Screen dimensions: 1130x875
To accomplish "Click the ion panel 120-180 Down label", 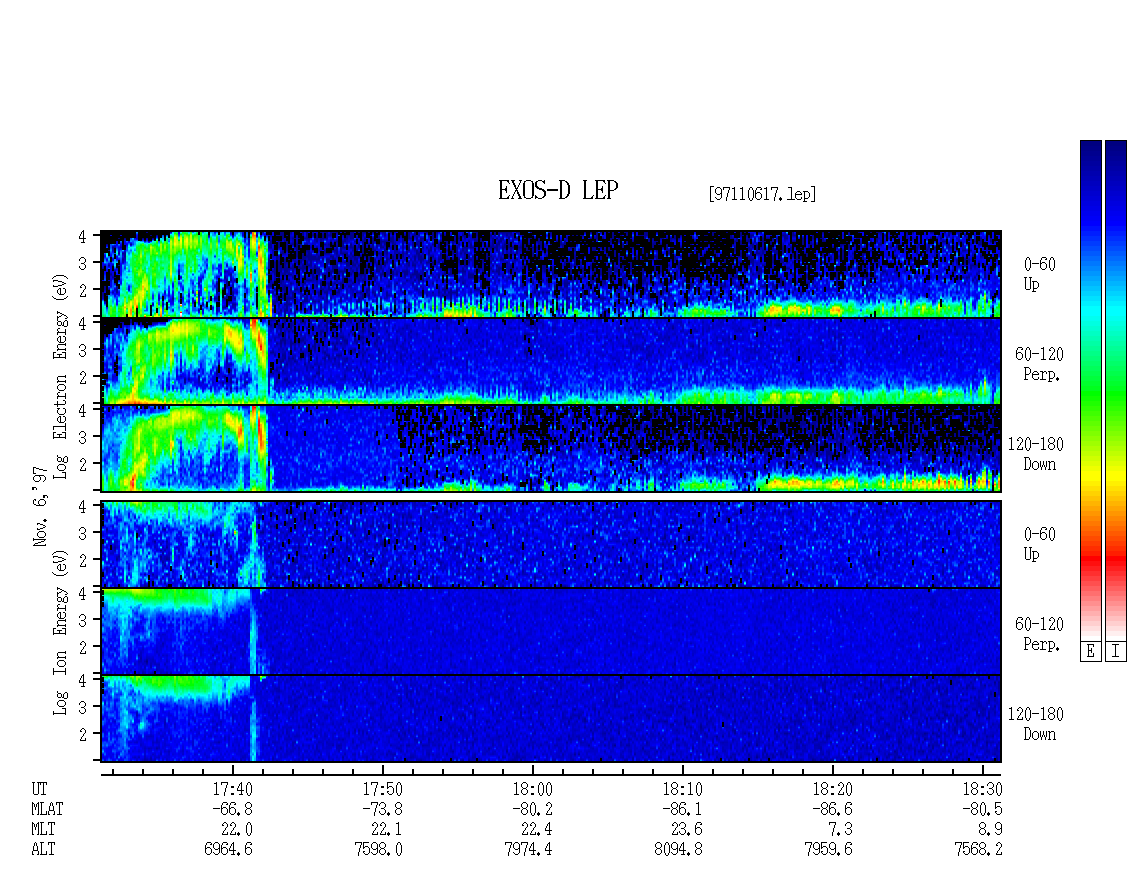I will click(x=1036, y=724).
